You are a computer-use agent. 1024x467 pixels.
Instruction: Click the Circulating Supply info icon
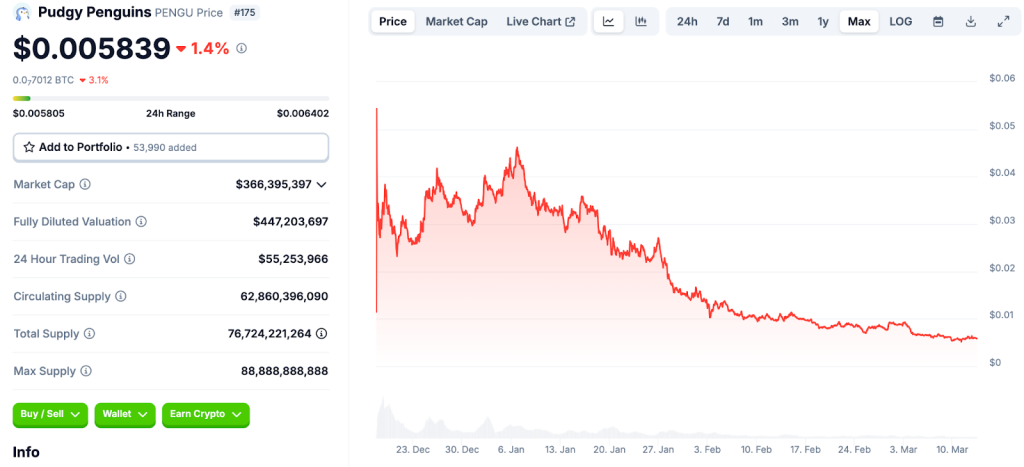121,297
